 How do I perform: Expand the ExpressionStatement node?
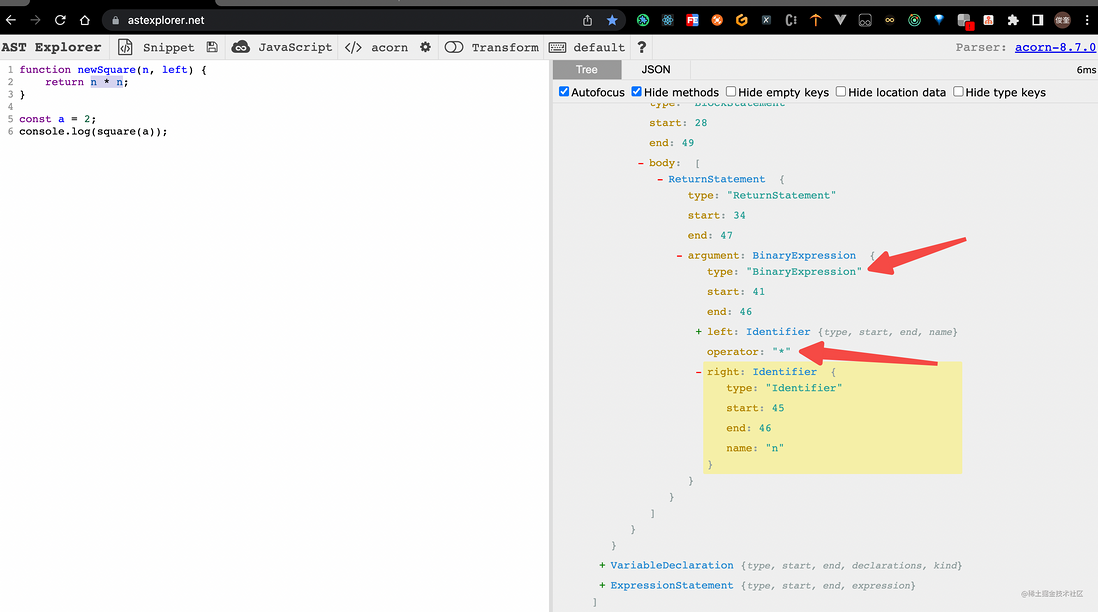(602, 585)
